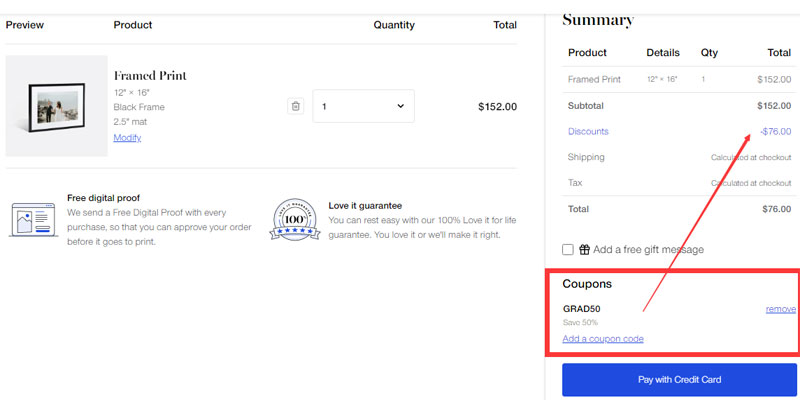This screenshot has height=400, width=800.
Task: Click the Framed Print preview thumbnail
Action: (x=56, y=106)
